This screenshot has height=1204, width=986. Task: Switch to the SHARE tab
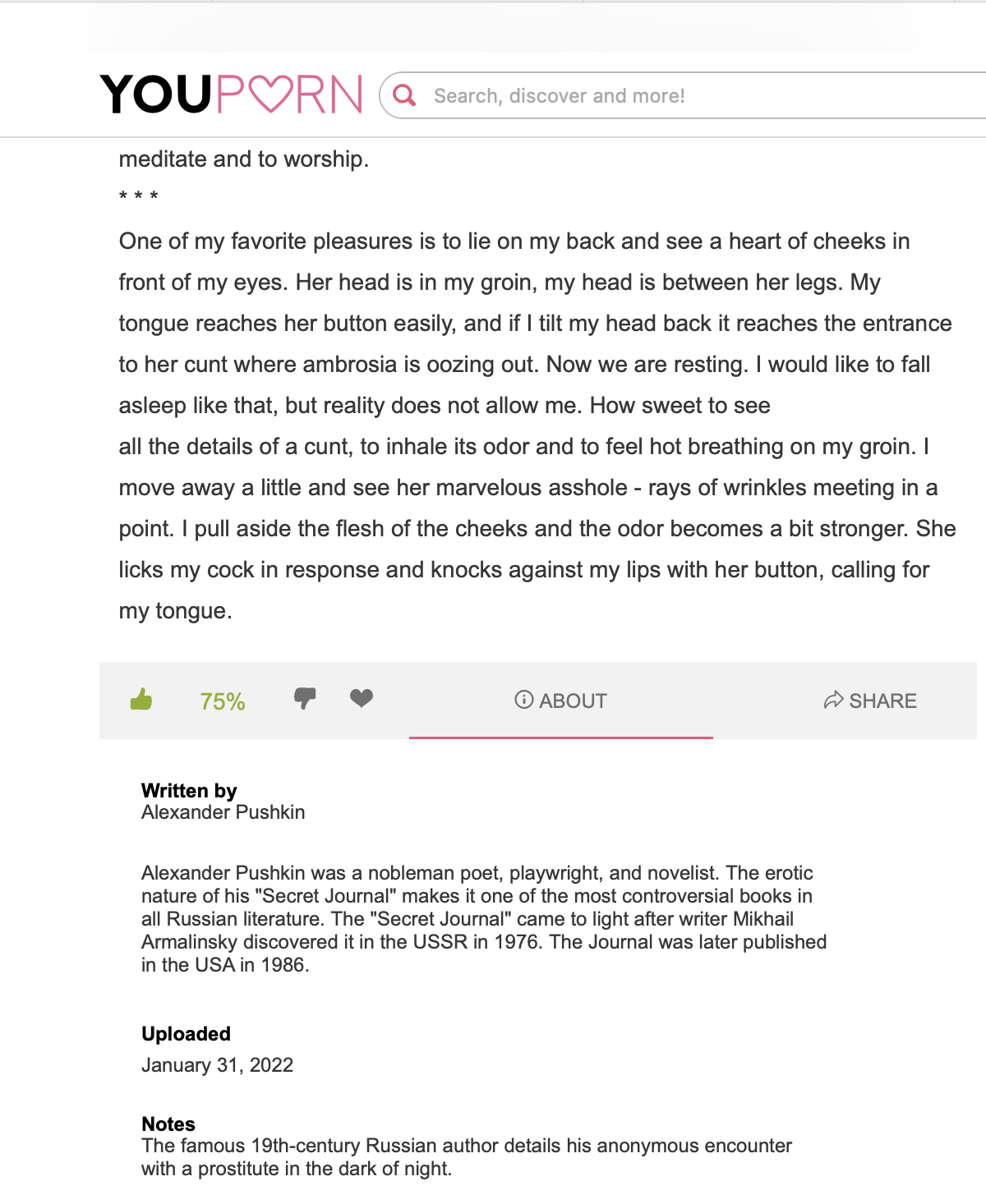pos(870,701)
